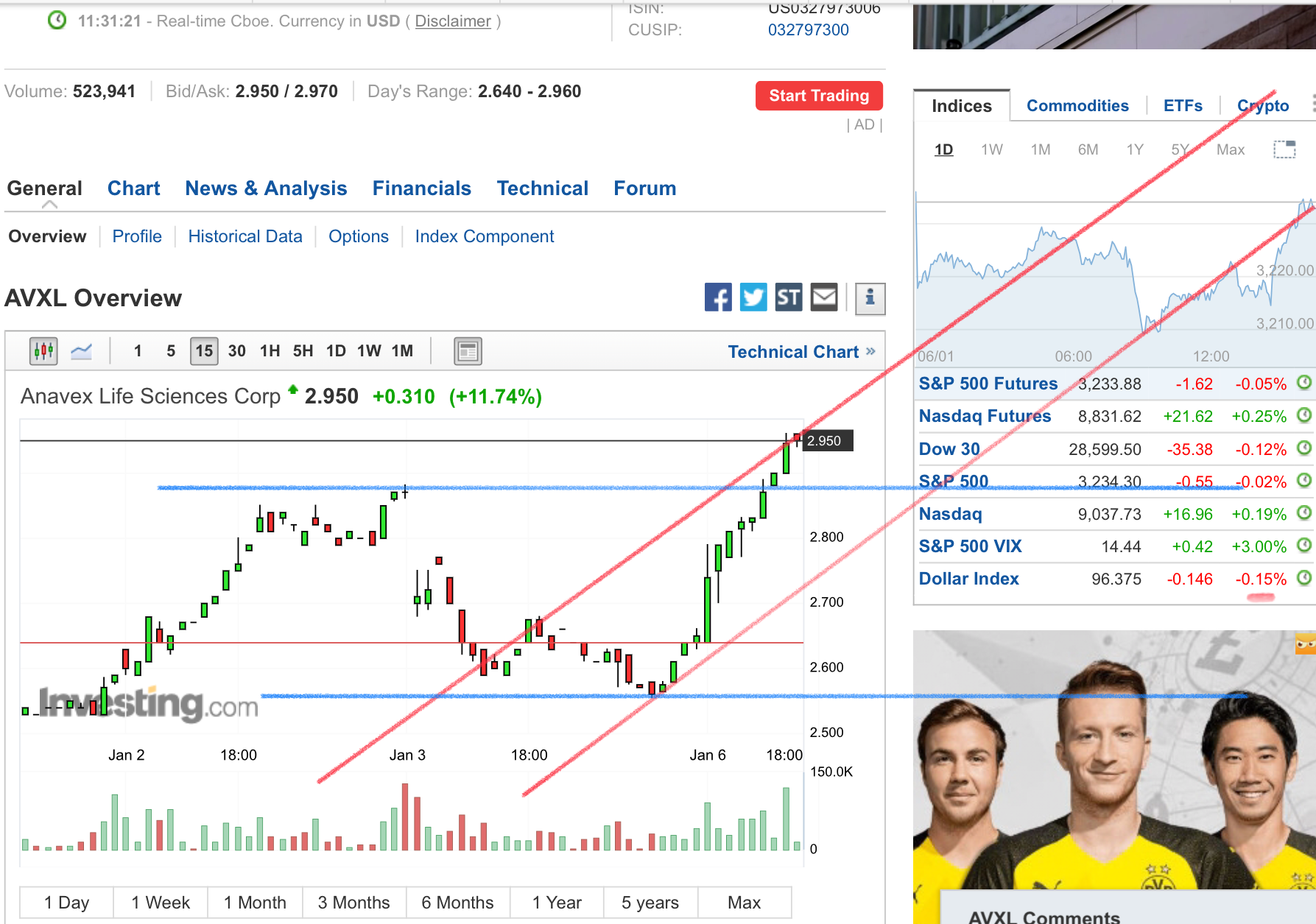The height and width of the screenshot is (924, 1316).
Task: Open the Technical tab
Action: tap(542, 188)
